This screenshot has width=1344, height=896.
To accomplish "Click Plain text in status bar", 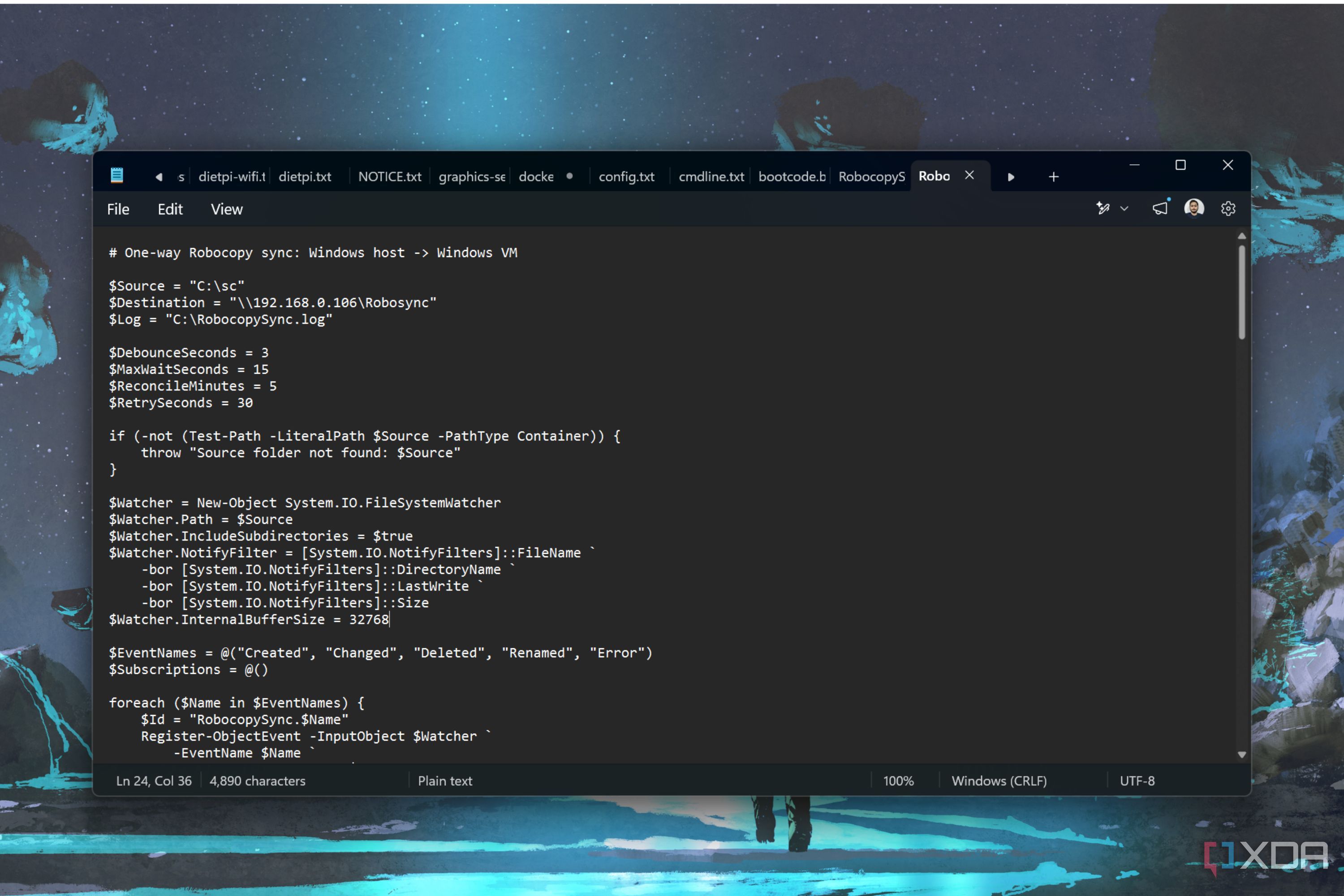I will click(444, 780).
